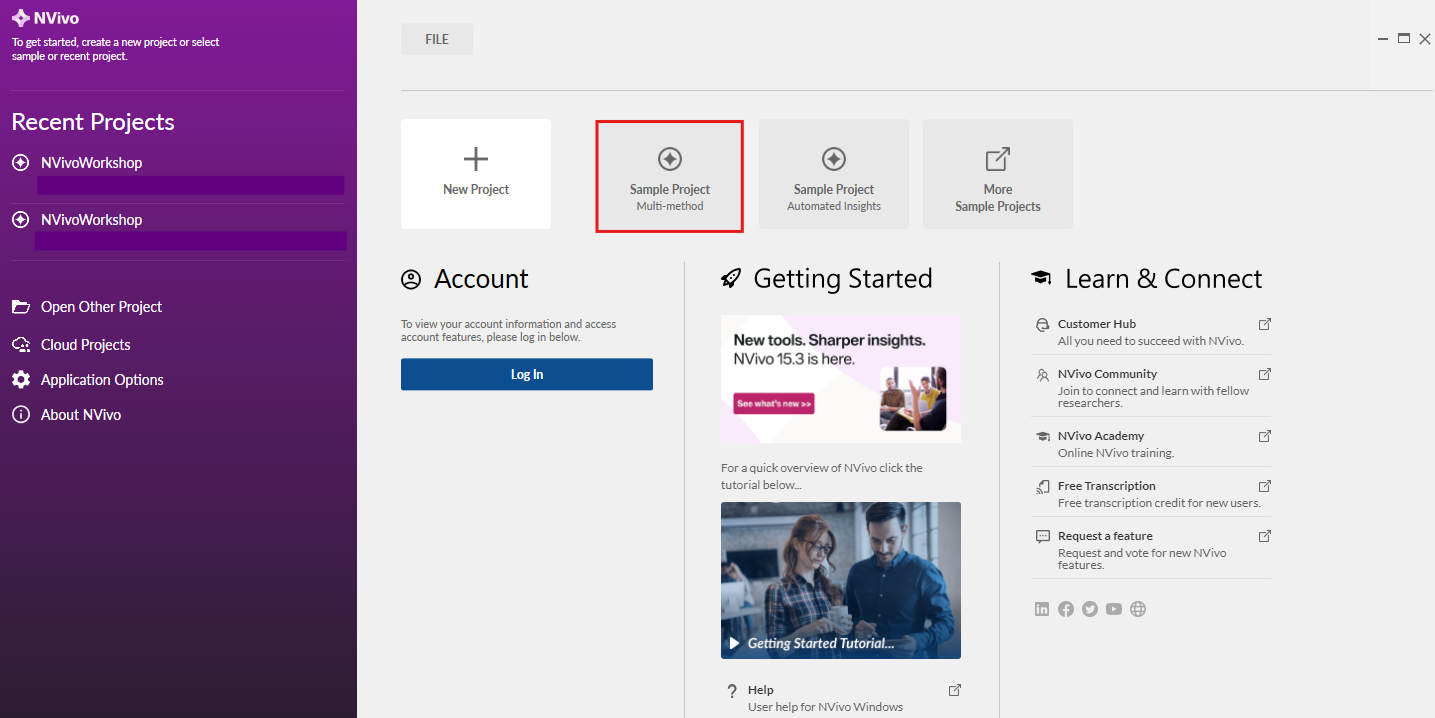Click the Account heading user icon
Screen dimensions: 1435x718
click(411, 279)
